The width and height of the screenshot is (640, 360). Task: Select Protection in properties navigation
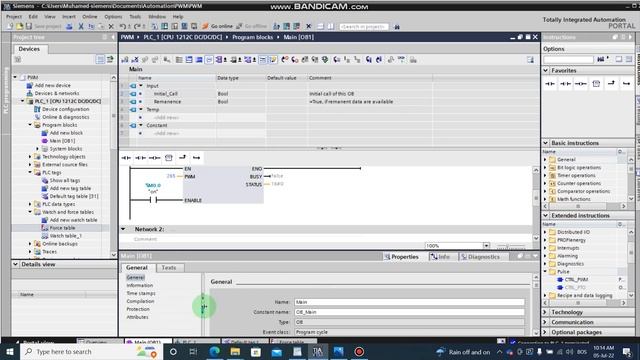(x=138, y=309)
